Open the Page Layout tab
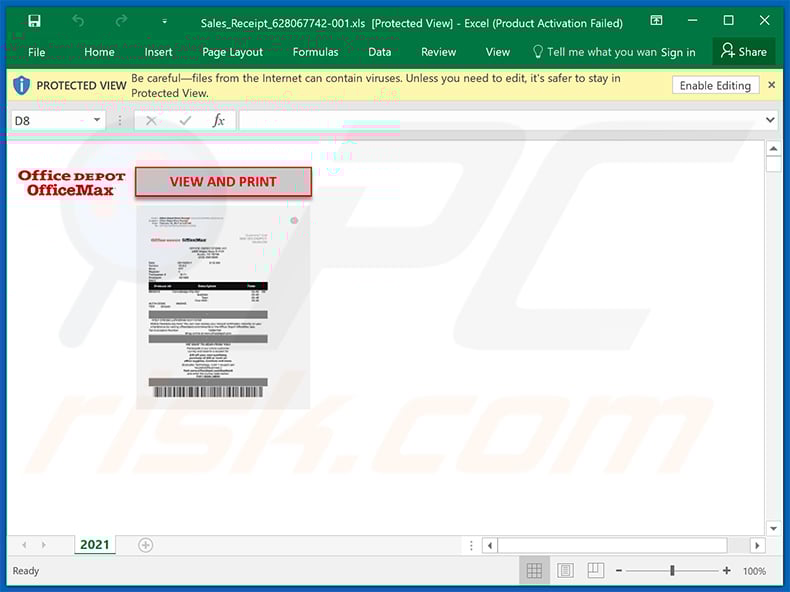 [x=232, y=52]
